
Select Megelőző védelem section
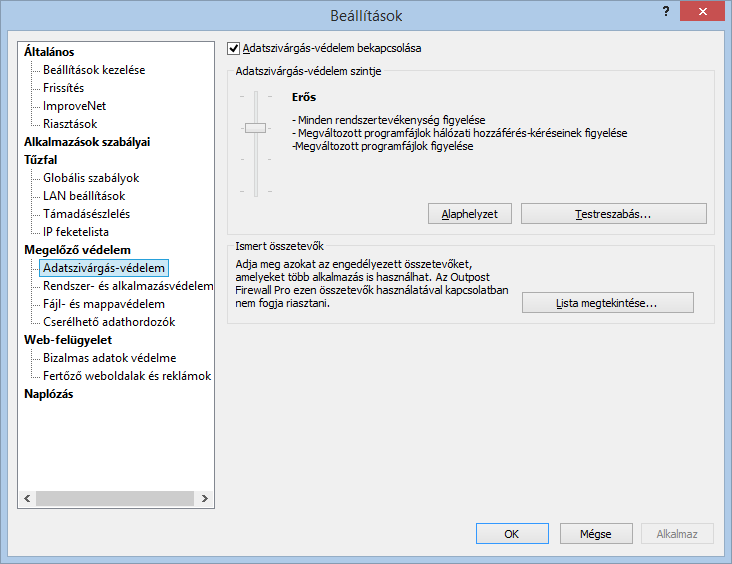[x=77, y=250]
